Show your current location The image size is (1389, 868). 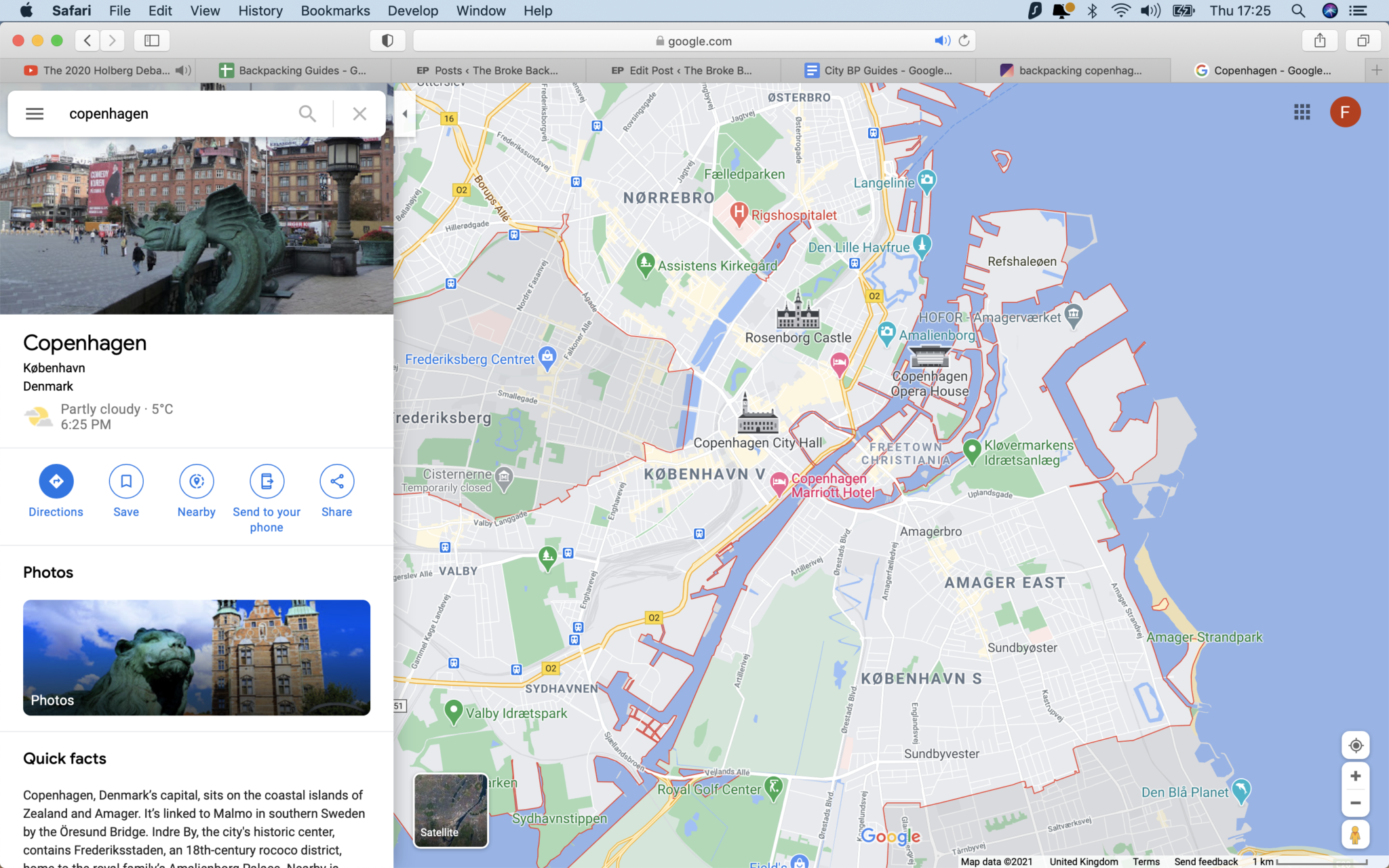(1355, 745)
